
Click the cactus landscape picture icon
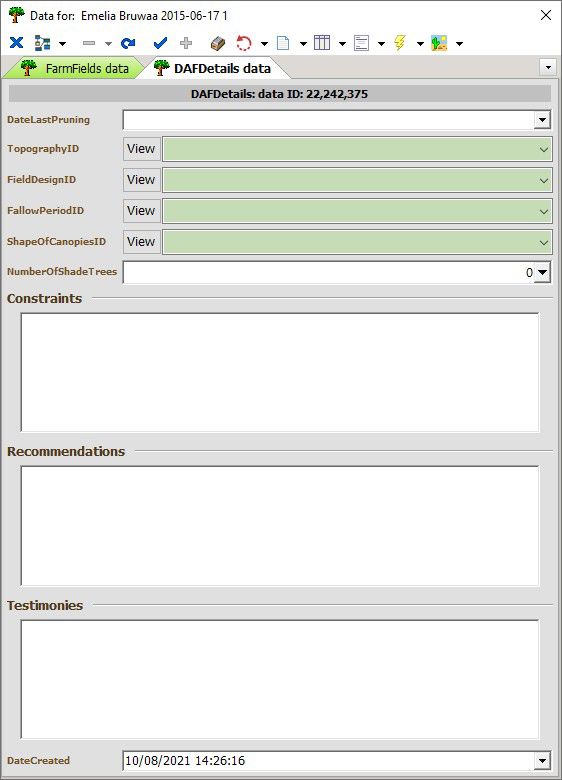coord(439,43)
